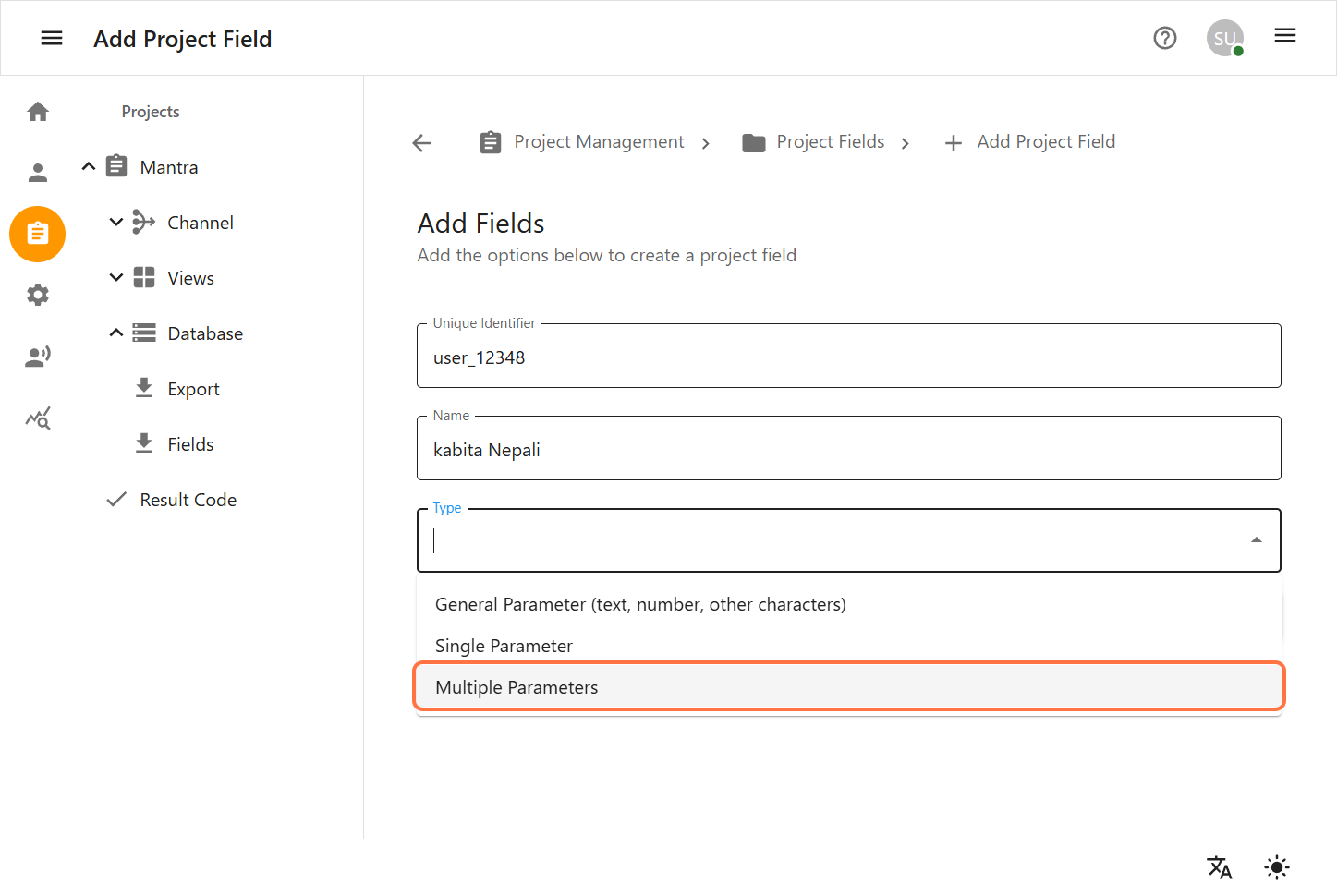Collapse the Database section chevron
This screenshot has height=896, width=1337.
click(x=115, y=333)
